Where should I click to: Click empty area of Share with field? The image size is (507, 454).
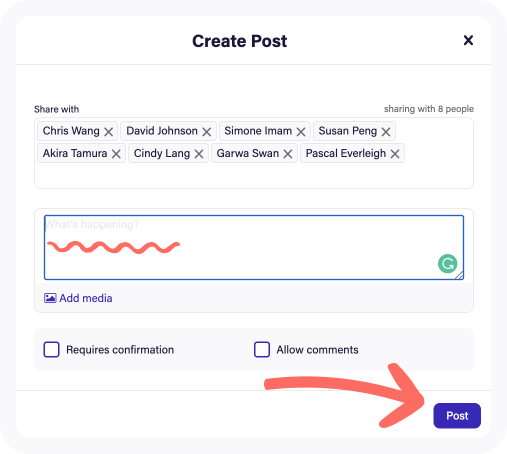coord(254,175)
